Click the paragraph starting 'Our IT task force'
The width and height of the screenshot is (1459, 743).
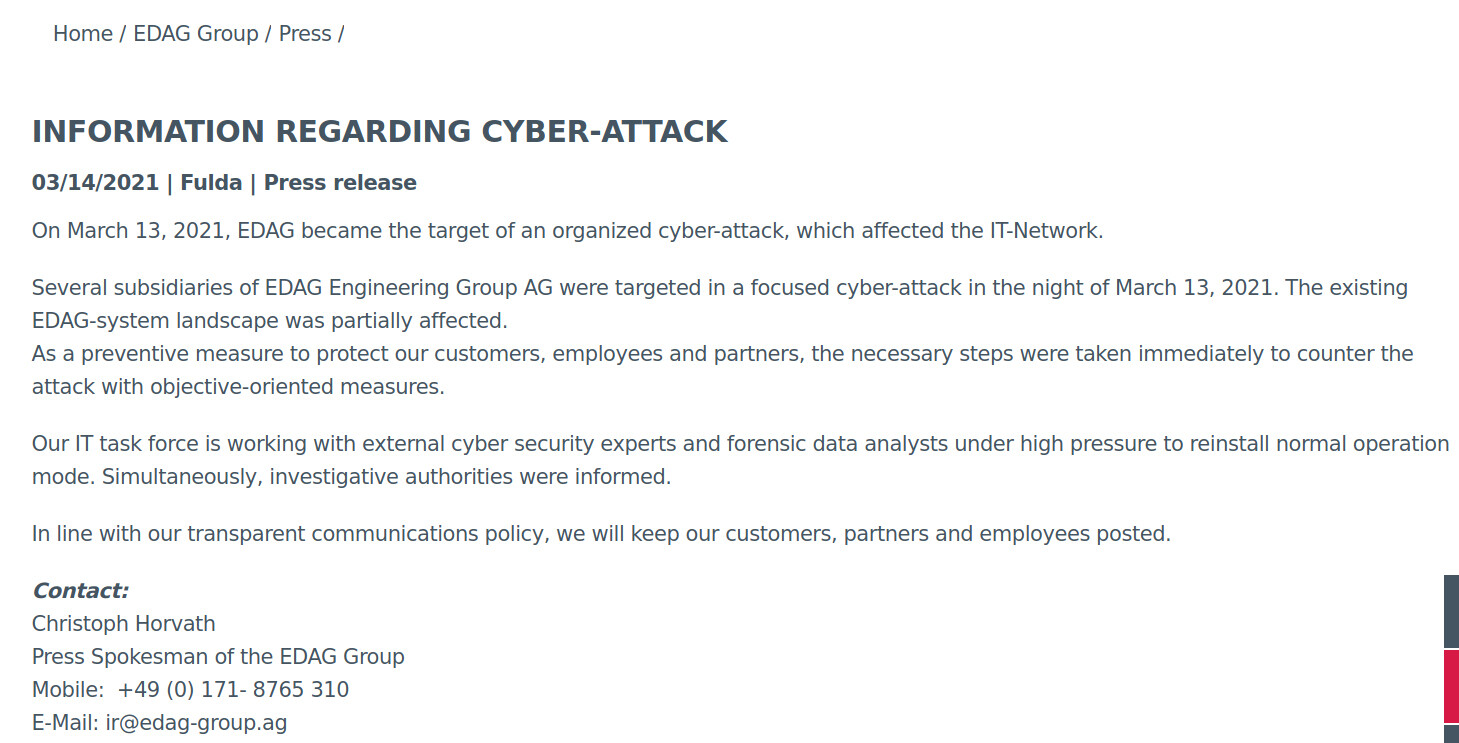pyautogui.click(x=740, y=460)
